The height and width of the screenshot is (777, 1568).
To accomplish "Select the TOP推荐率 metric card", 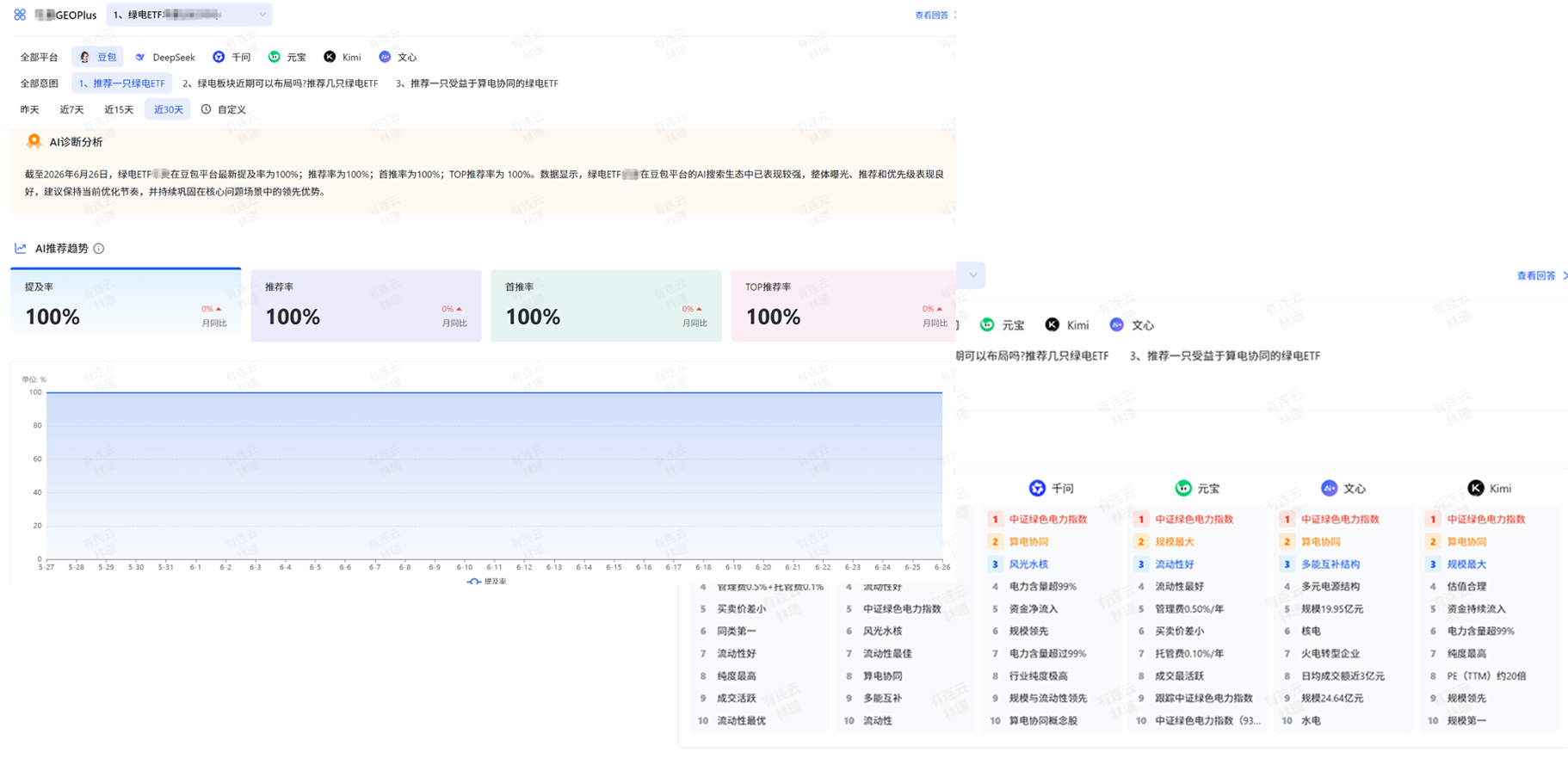I will click(843, 305).
